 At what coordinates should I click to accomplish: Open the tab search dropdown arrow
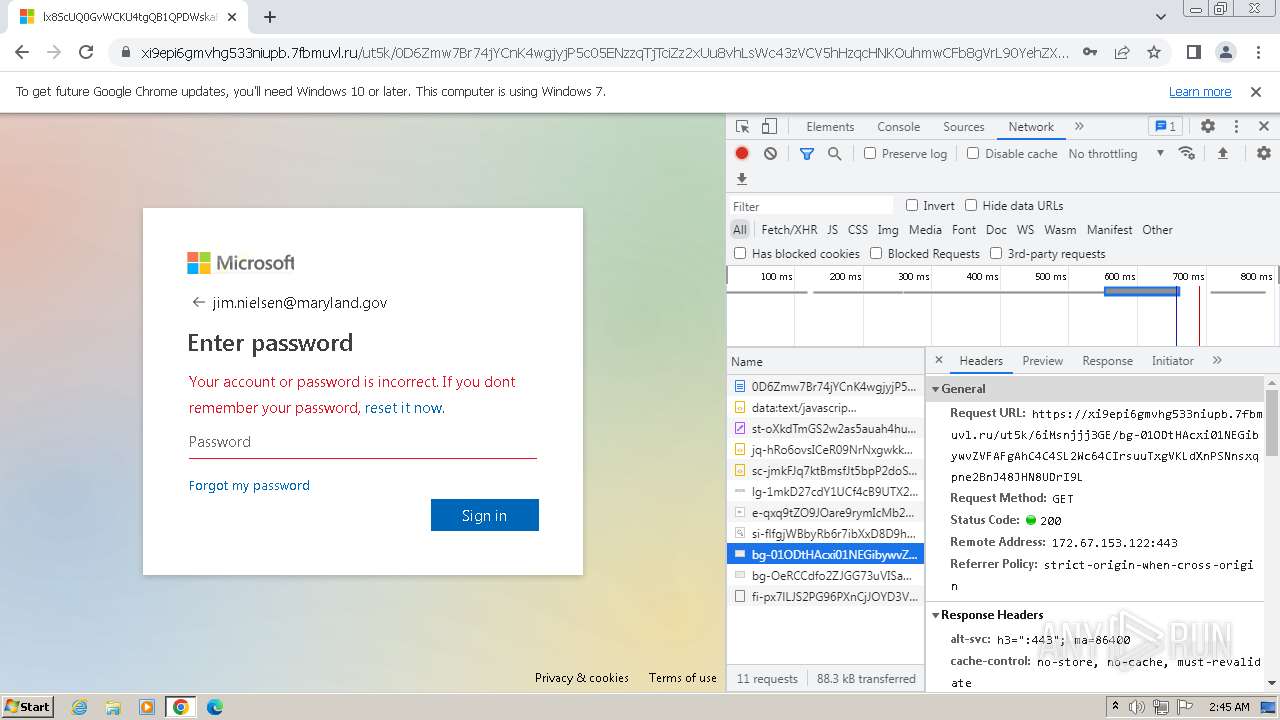pyautogui.click(x=1161, y=17)
